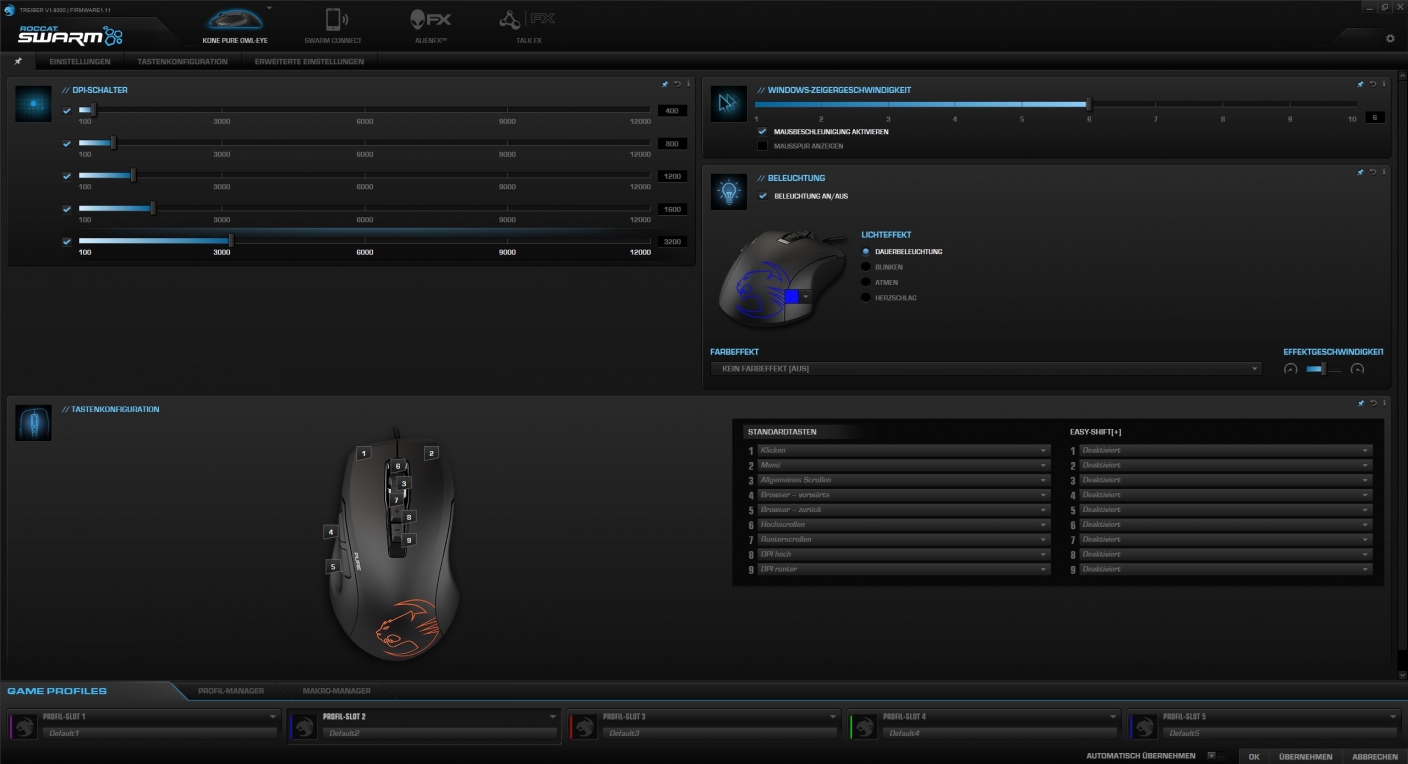Switch to the Tastenkonfiguration tab
The height and width of the screenshot is (764, 1408).
(x=182, y=62)
